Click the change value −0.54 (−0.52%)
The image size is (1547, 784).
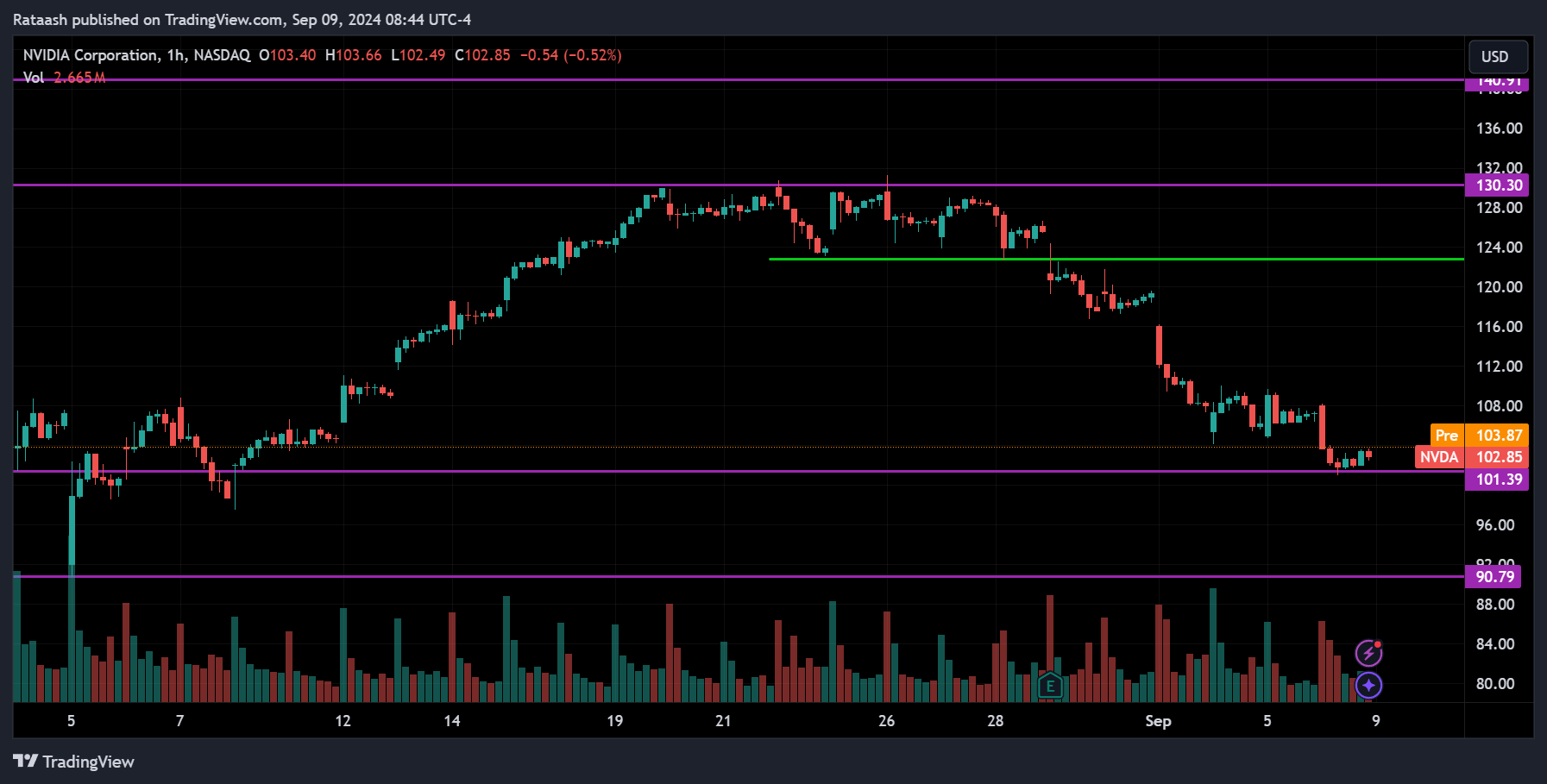(570, 55)
